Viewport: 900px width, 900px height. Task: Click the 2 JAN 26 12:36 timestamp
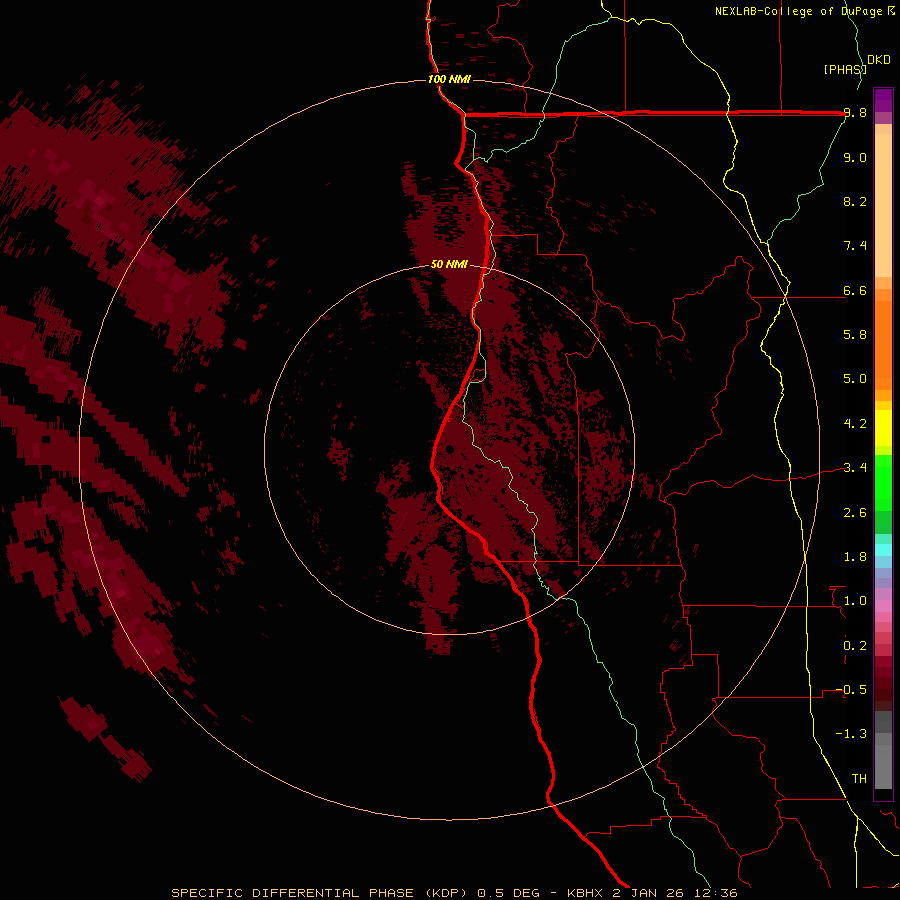click(674, 893)
